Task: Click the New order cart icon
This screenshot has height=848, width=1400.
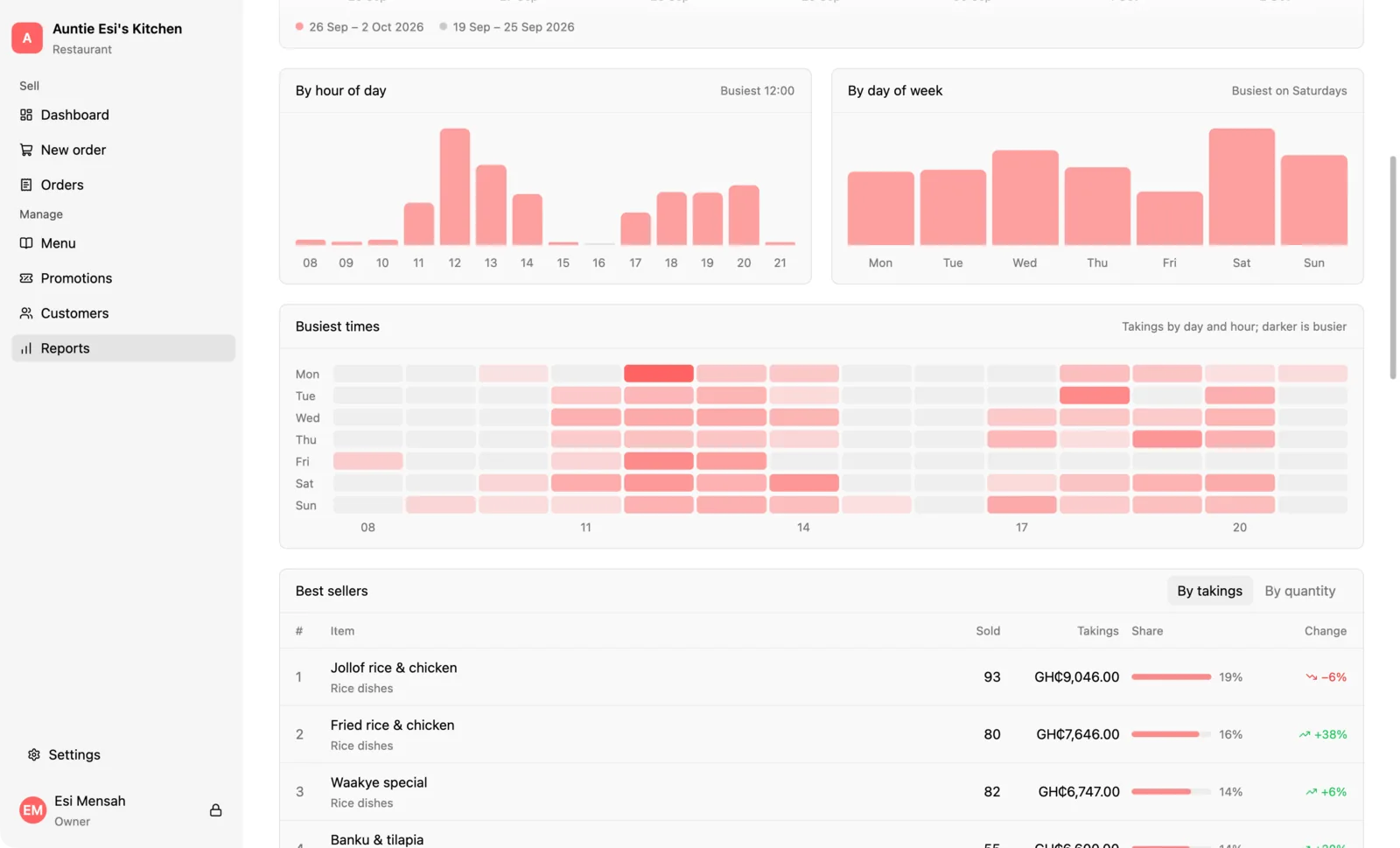Action: [x=26, y=150]
